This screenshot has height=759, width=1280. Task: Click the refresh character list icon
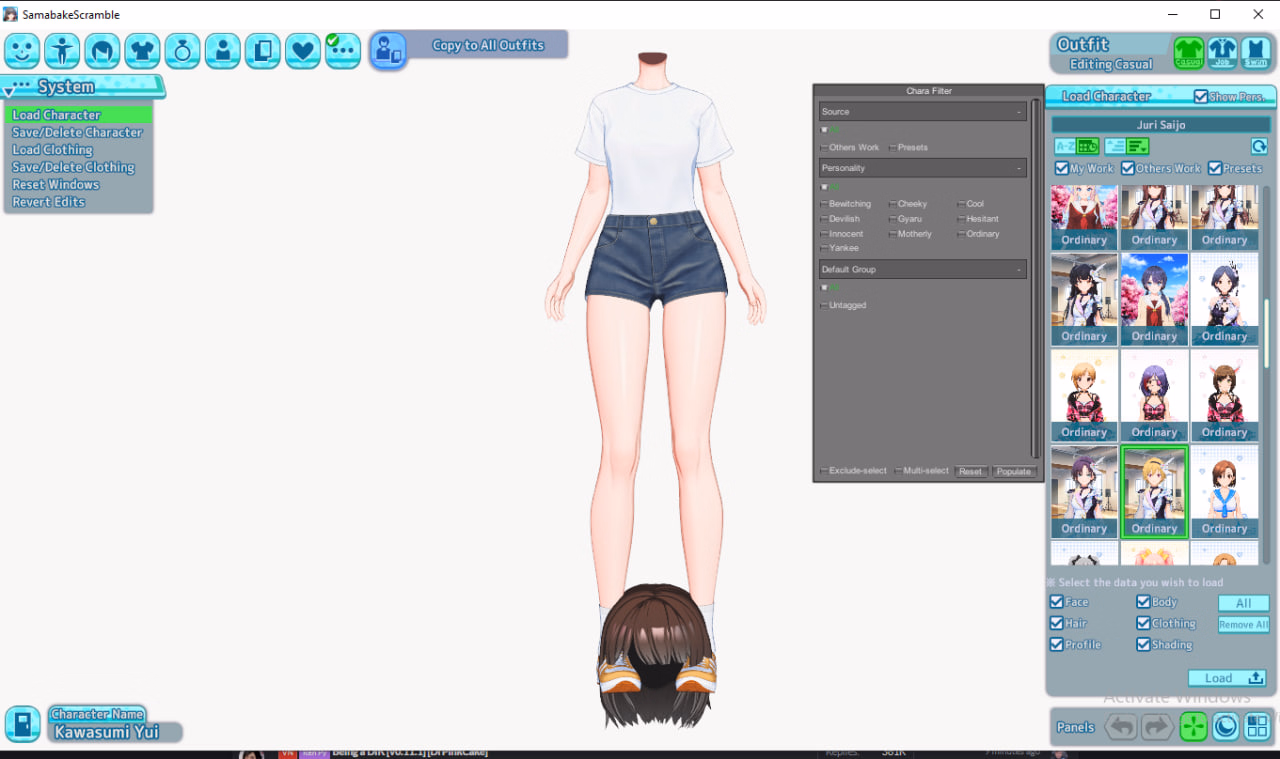click(x=1259, y=146)
